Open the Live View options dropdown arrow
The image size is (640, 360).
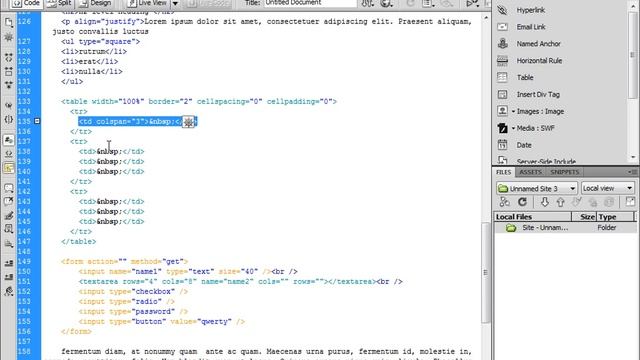coord(175,4)
